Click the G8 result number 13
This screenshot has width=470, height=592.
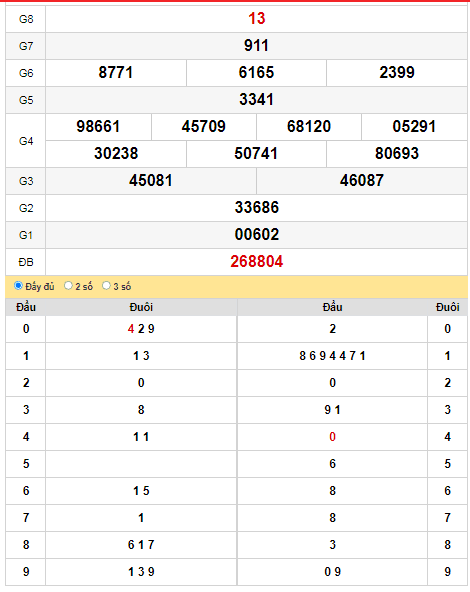click(x=256, y=18)
